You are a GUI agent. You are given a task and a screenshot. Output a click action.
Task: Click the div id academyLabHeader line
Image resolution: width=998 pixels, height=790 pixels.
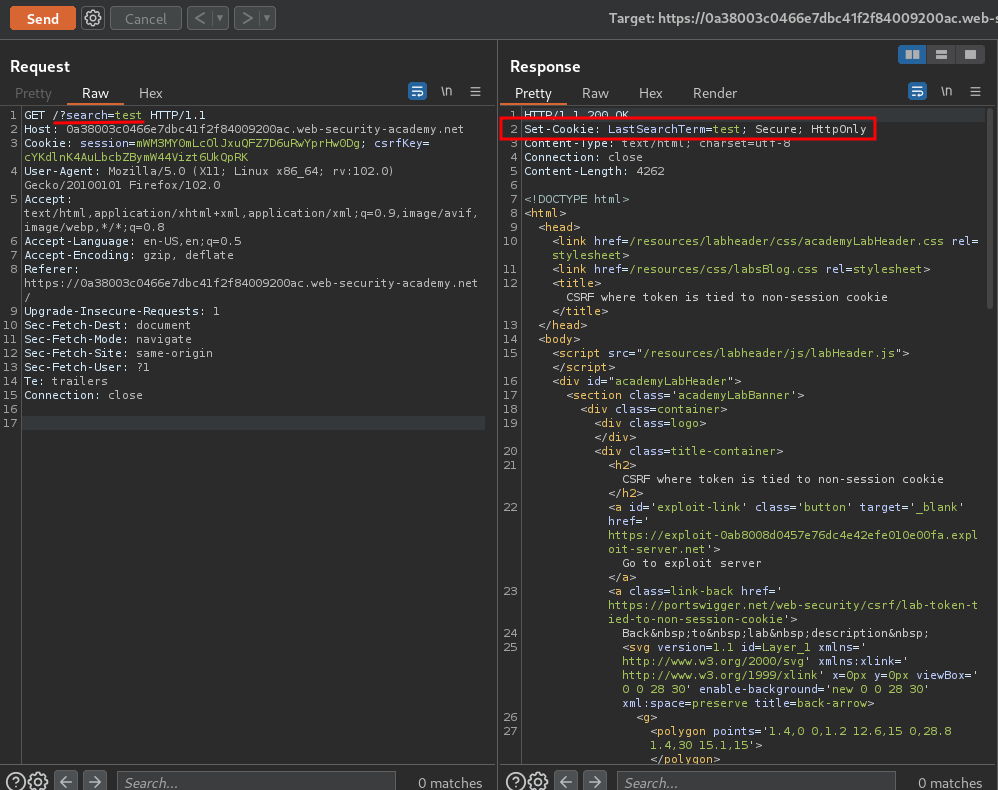coord(647,381)
